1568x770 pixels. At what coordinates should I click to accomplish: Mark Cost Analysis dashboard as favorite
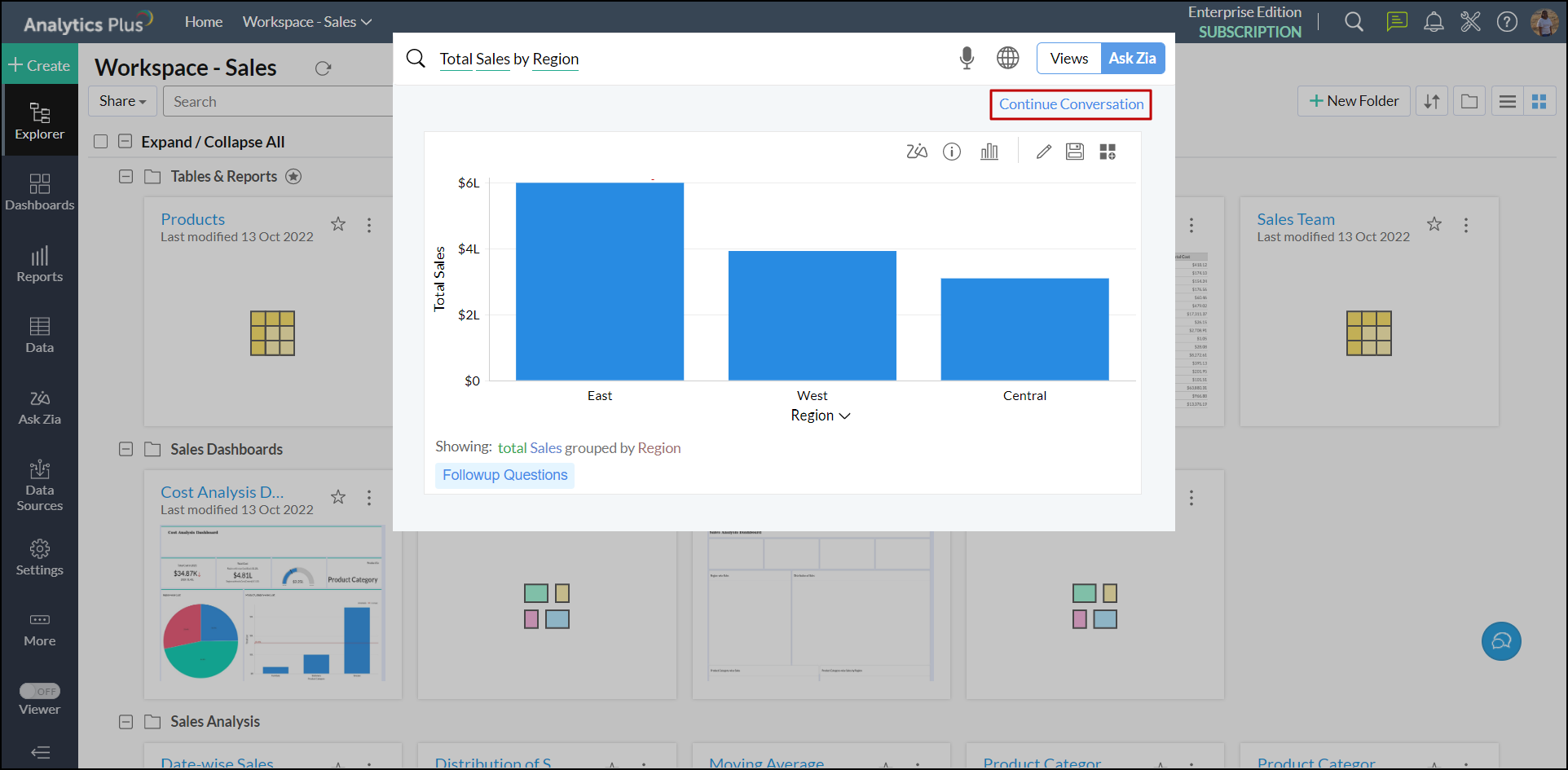point(338,497)
